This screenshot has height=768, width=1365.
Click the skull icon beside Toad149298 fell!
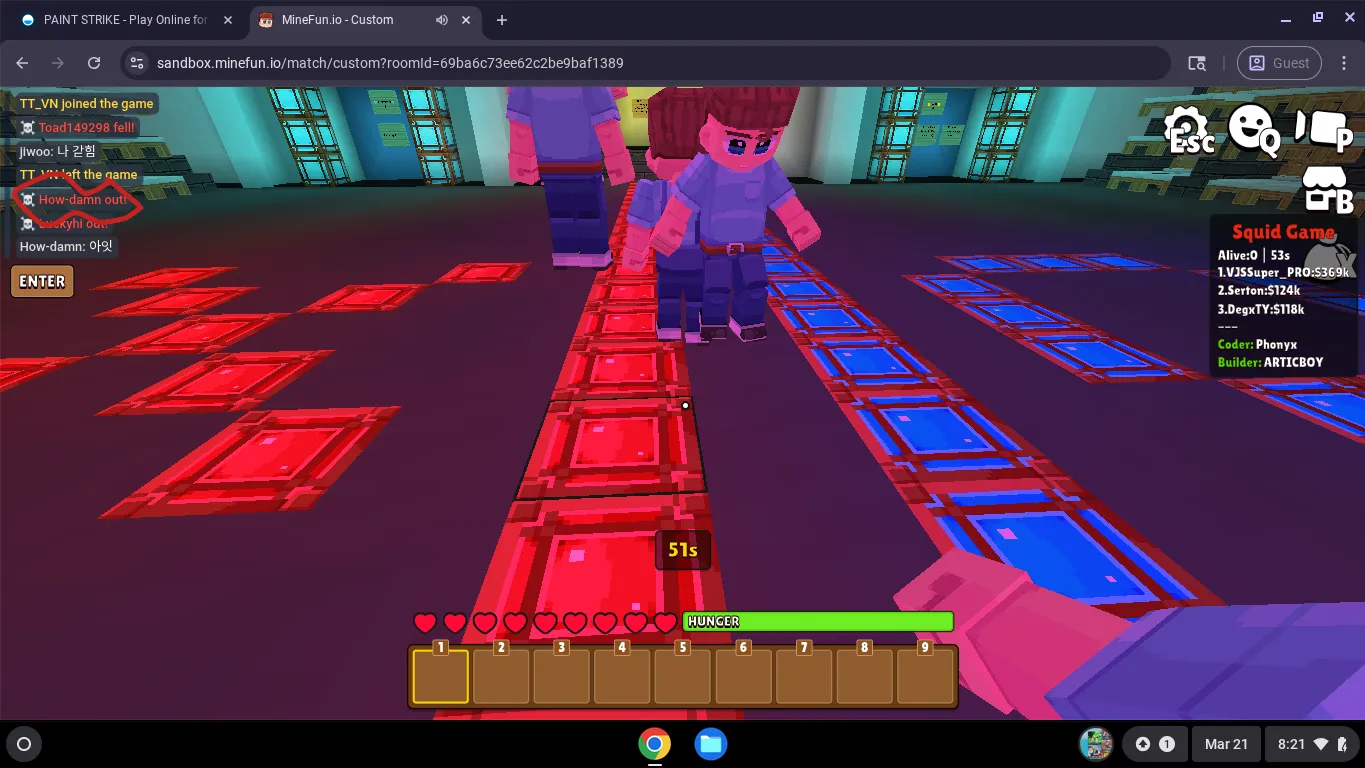coord(28,128)
